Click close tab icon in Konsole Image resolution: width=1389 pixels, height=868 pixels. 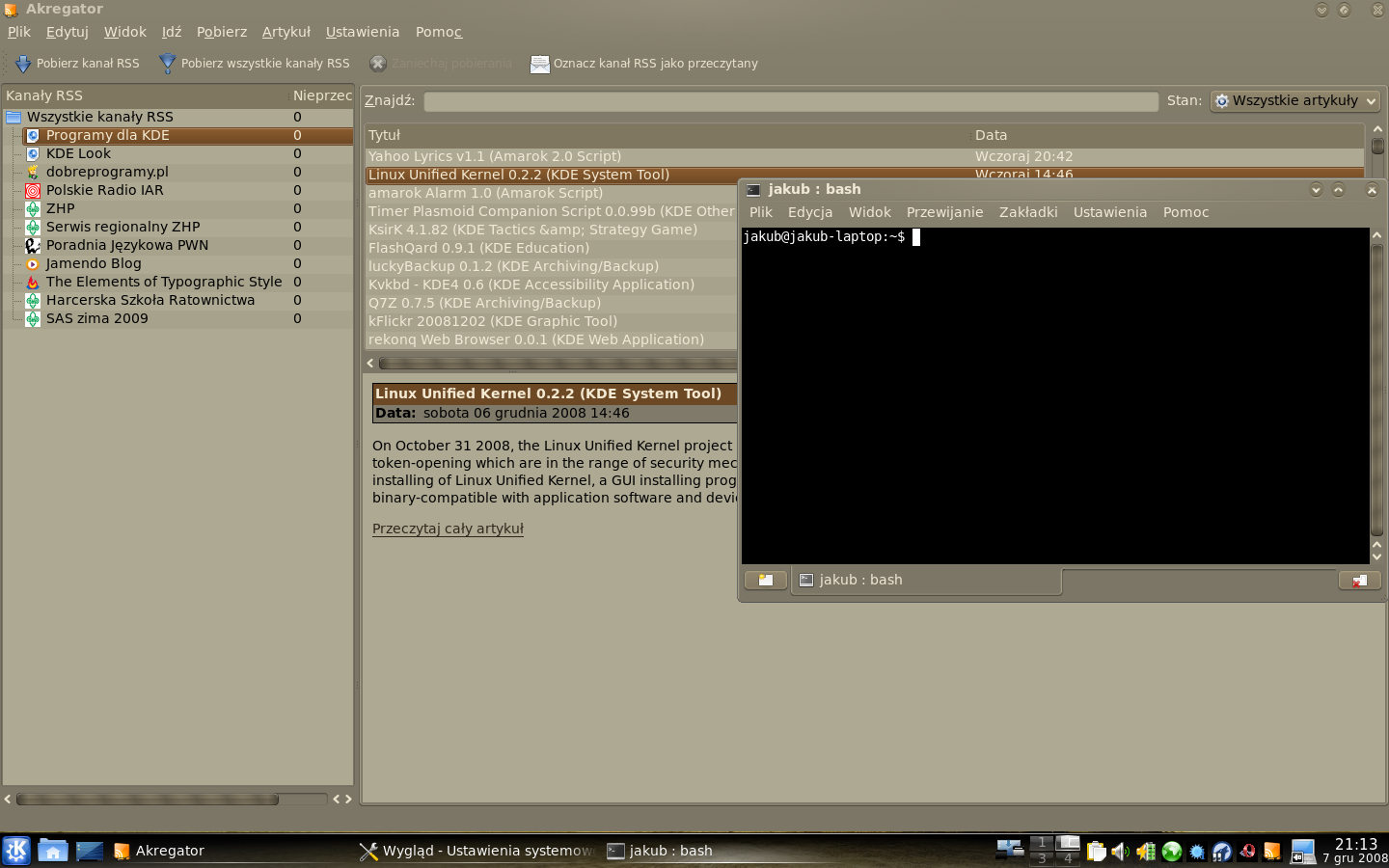pos(1359,581)
